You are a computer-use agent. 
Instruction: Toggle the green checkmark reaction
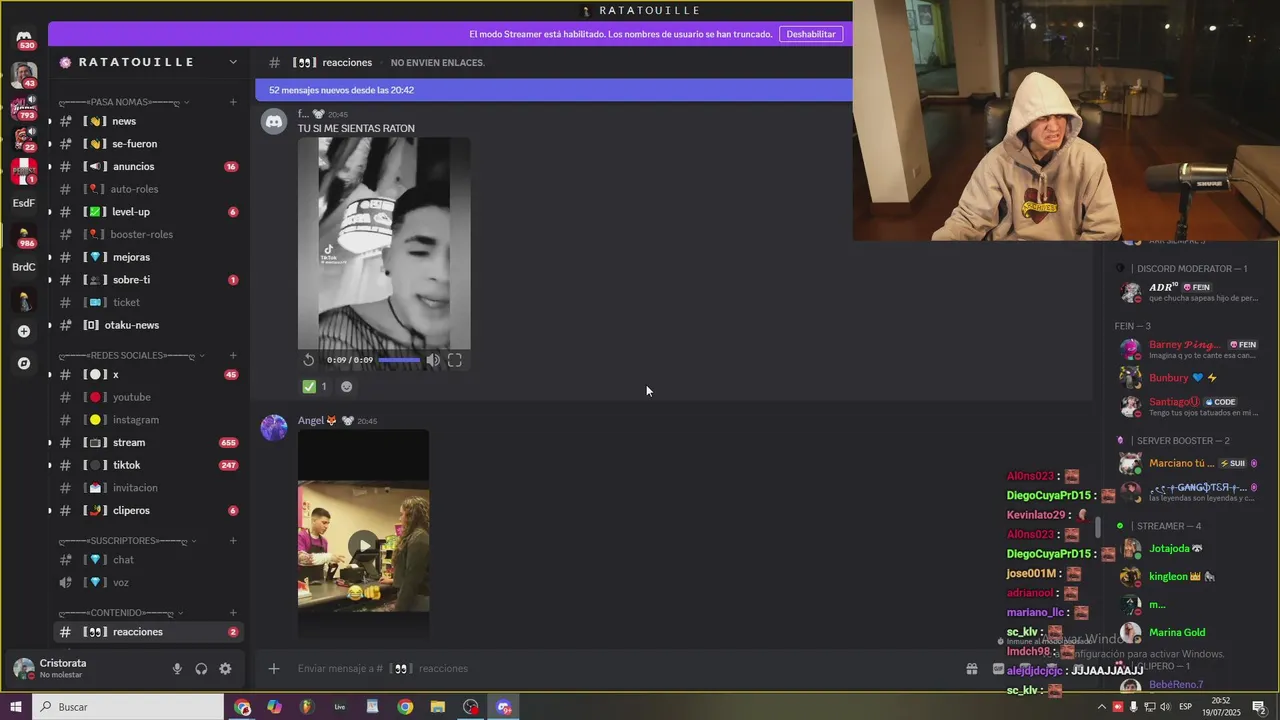click(x=315, y=387)
